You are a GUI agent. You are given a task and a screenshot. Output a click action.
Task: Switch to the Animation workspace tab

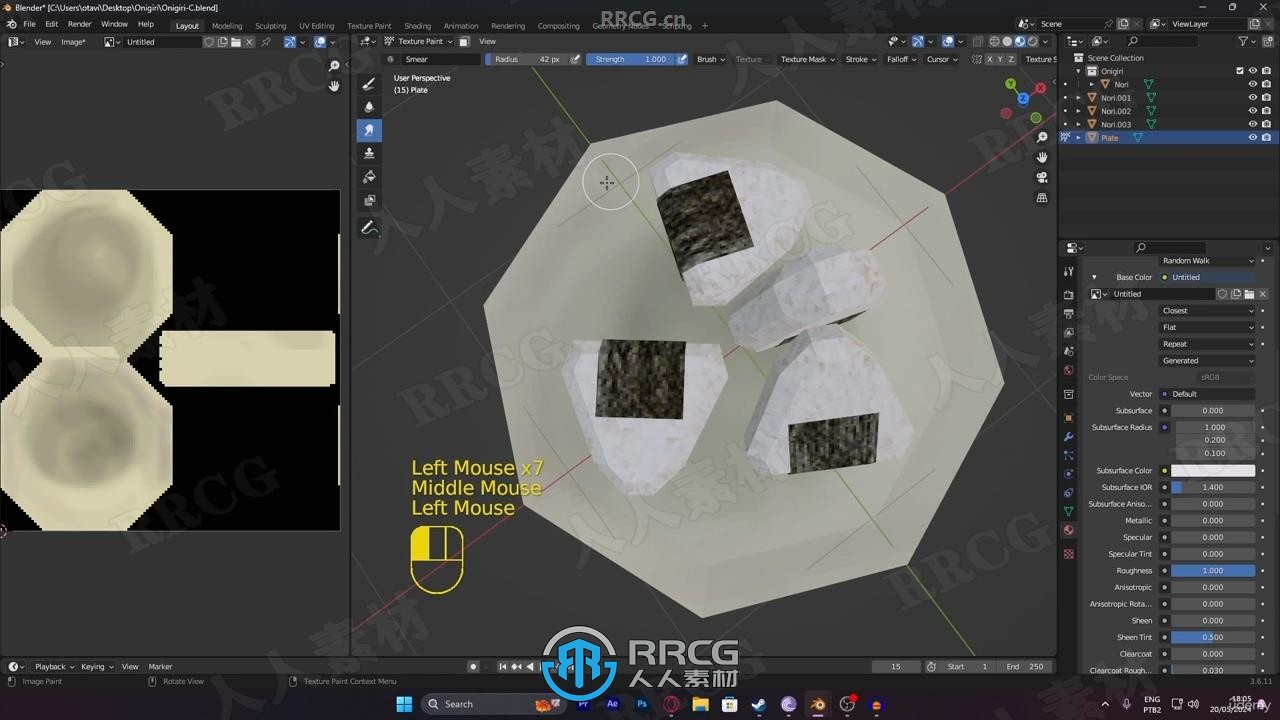[x=461, y=25]
